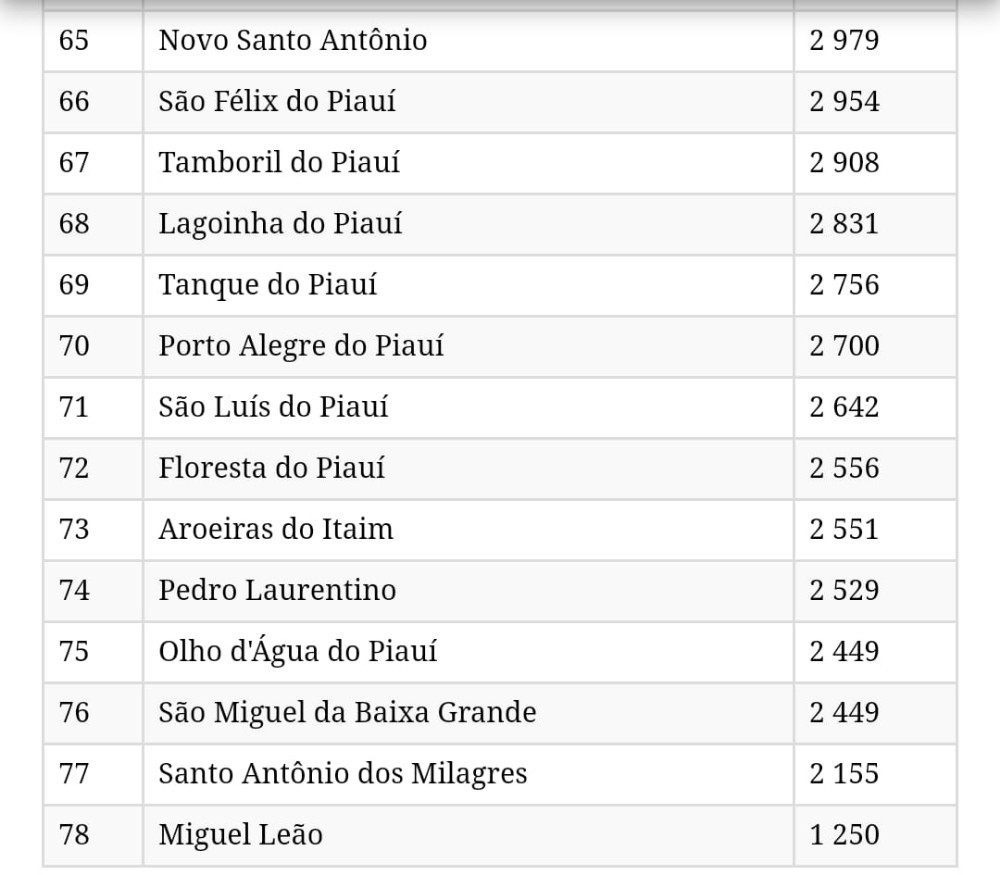Click Porto Alegre do Piauí entry
1000x875 pixels.
tap(301, 346)
